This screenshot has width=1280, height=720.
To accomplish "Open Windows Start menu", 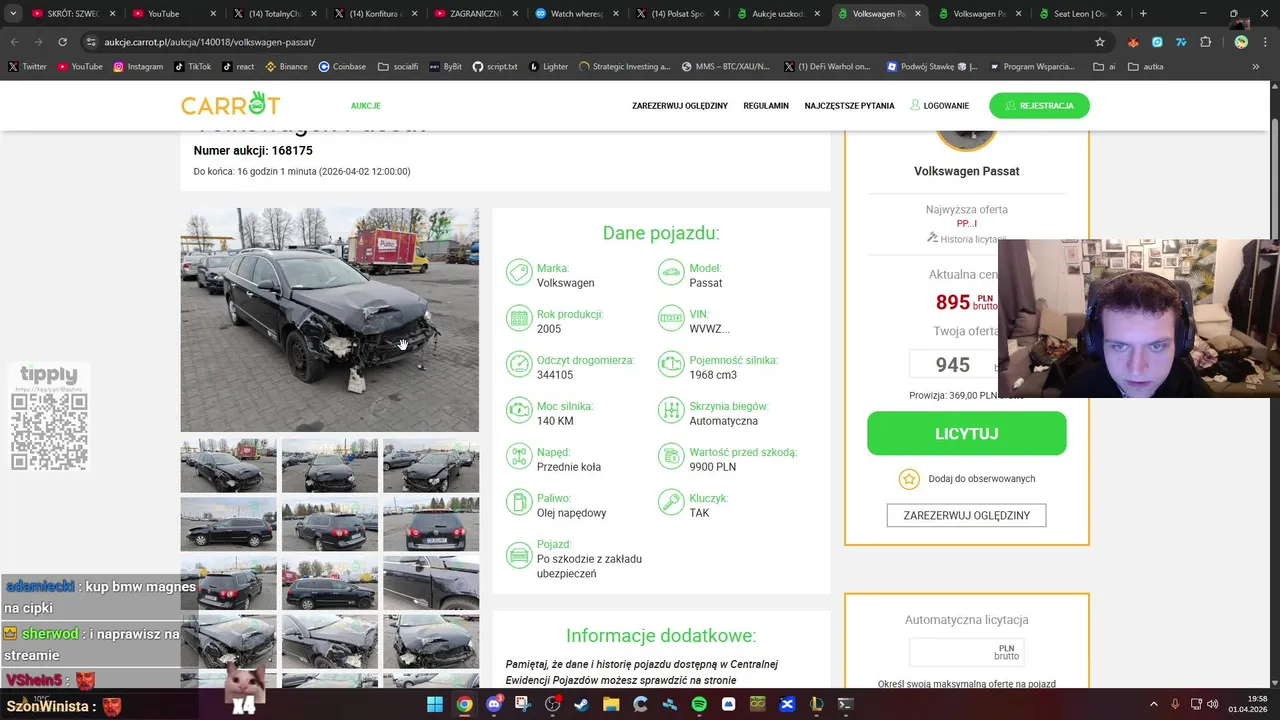I will 435,704.
